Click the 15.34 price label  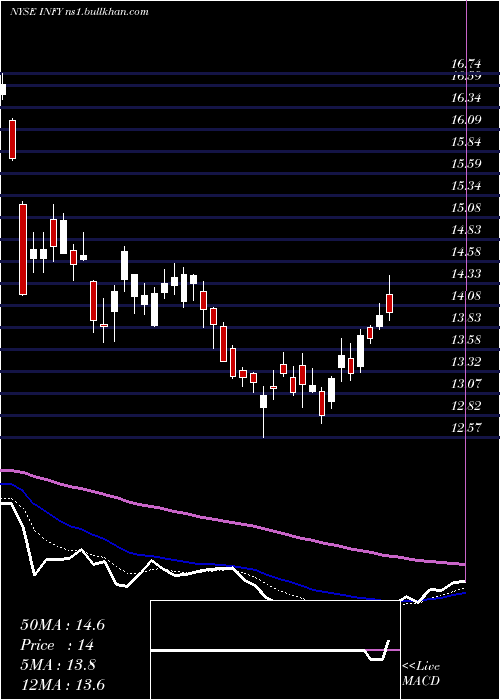(x=467, y=185)
